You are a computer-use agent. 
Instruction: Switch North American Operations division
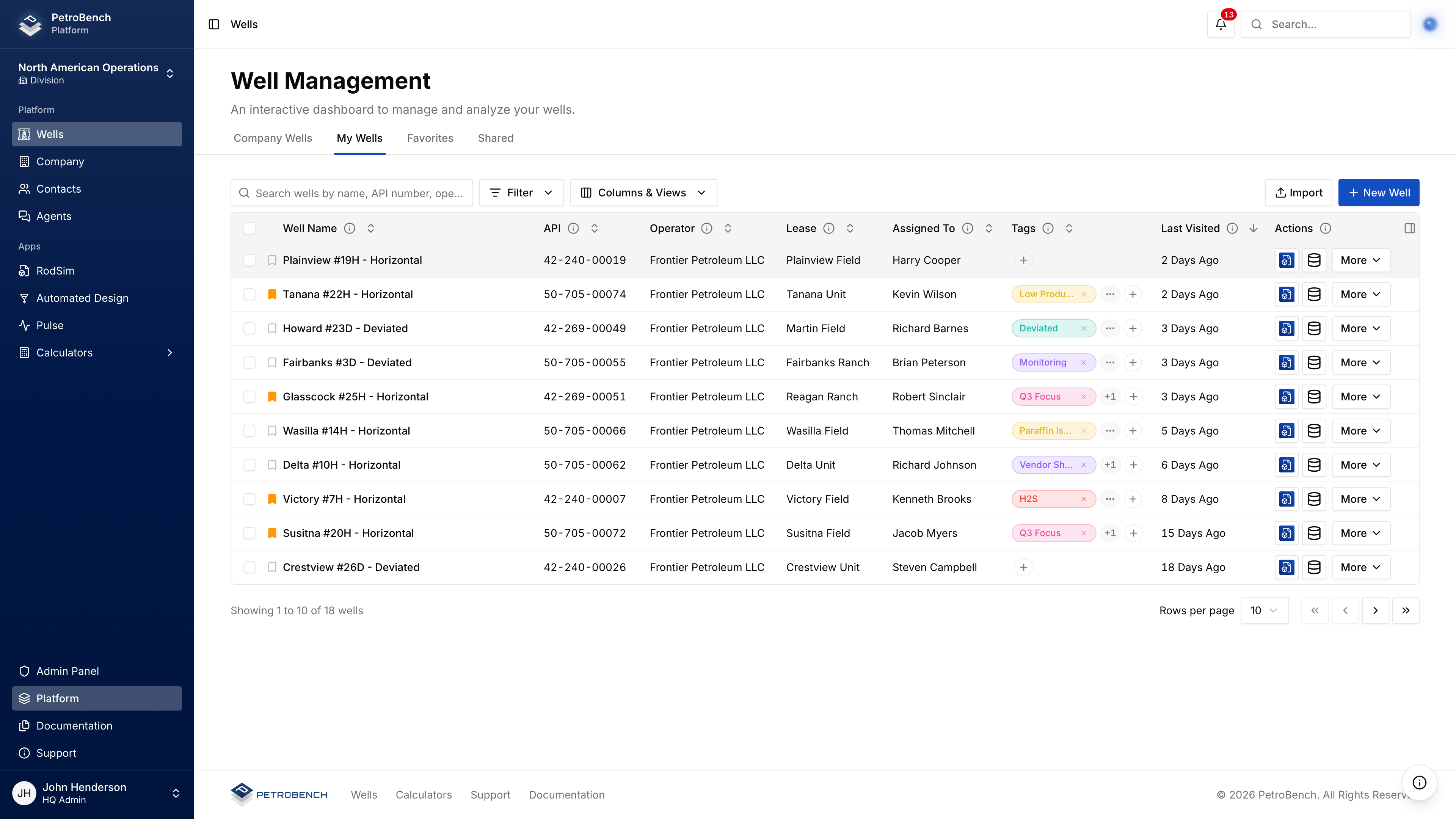(x=97, y=74)
